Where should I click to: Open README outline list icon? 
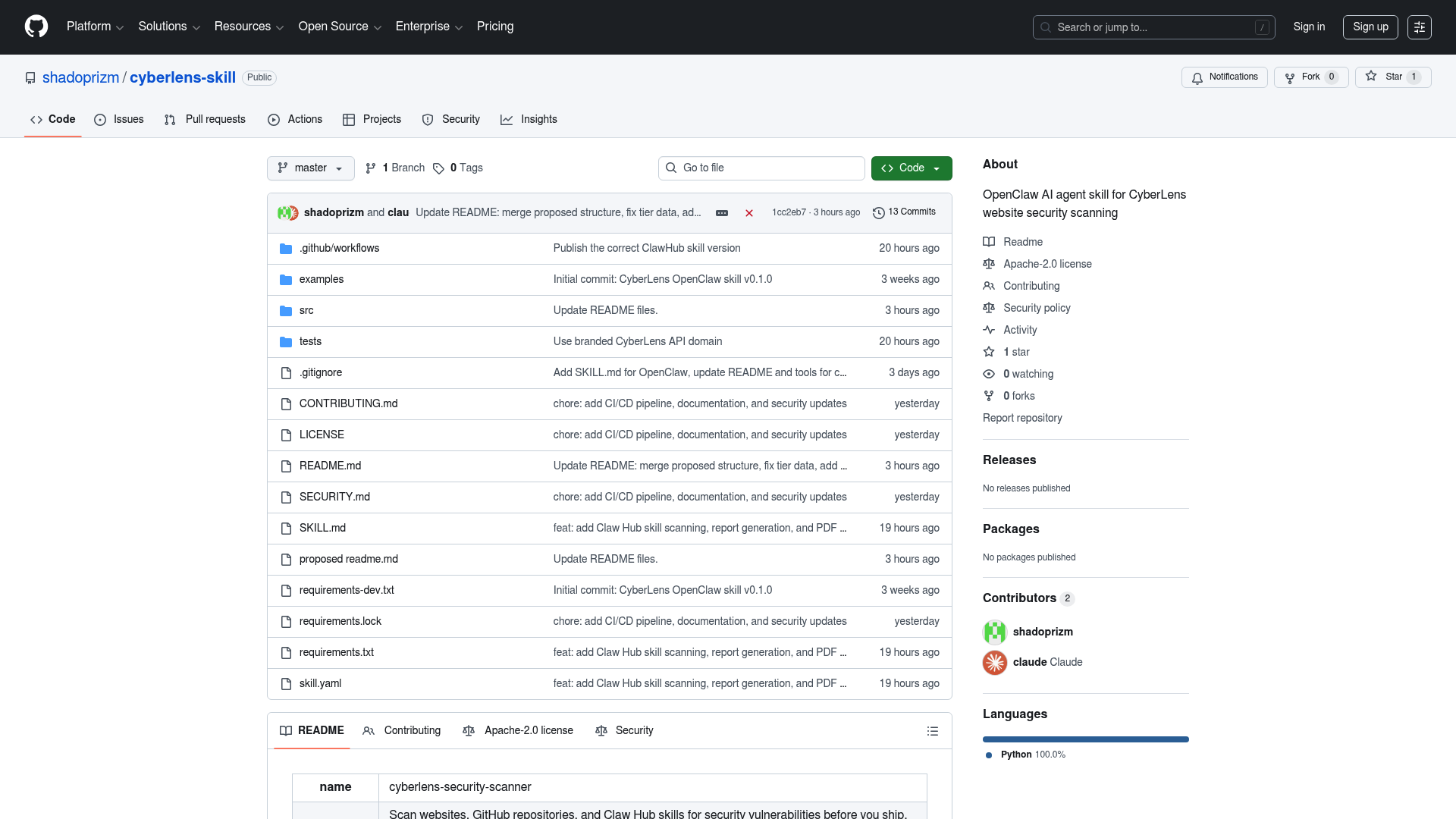933,731
